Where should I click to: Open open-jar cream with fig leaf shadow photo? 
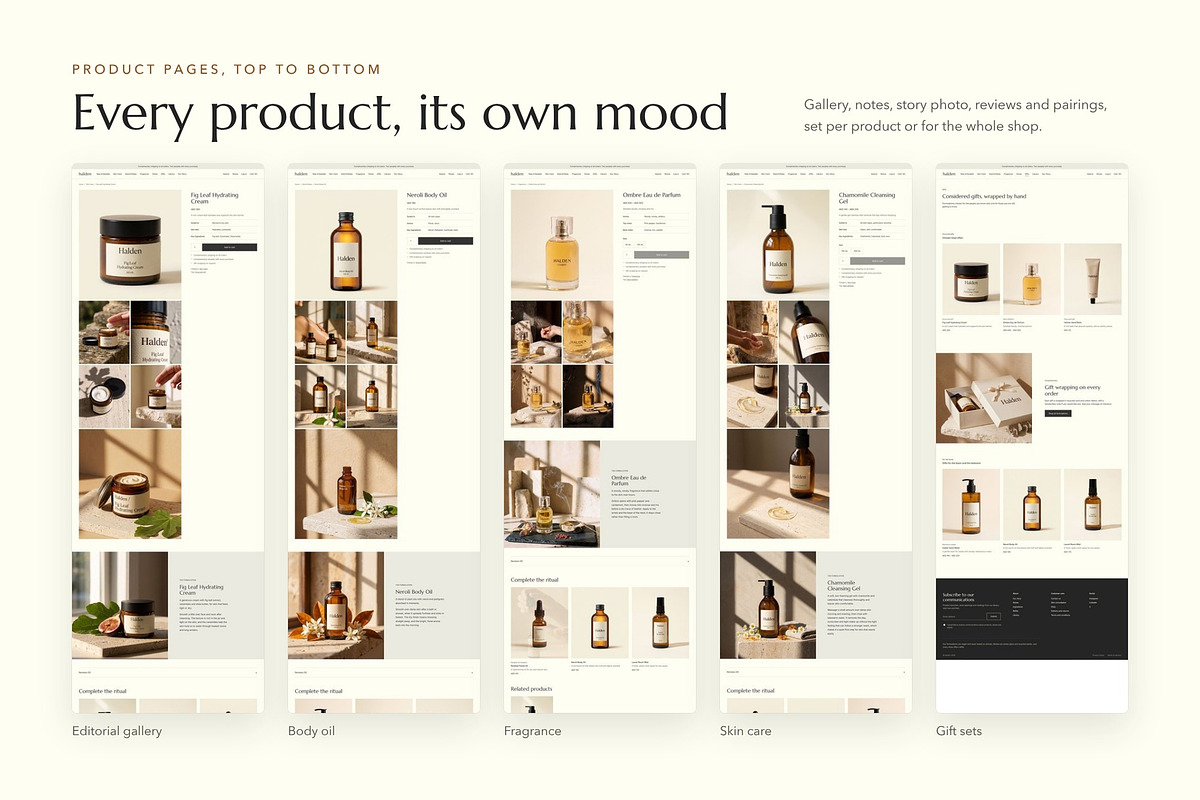(x=104, y=396)
